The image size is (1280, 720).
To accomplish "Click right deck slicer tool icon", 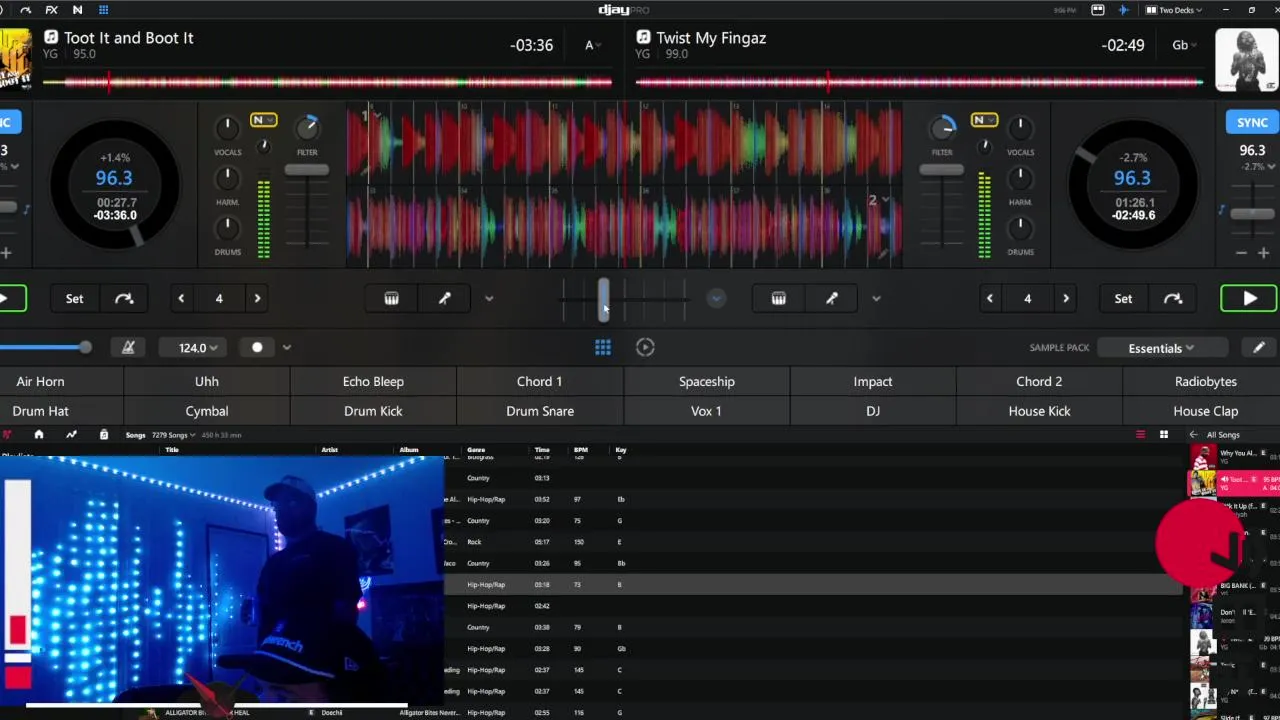I will click(832, 298).
